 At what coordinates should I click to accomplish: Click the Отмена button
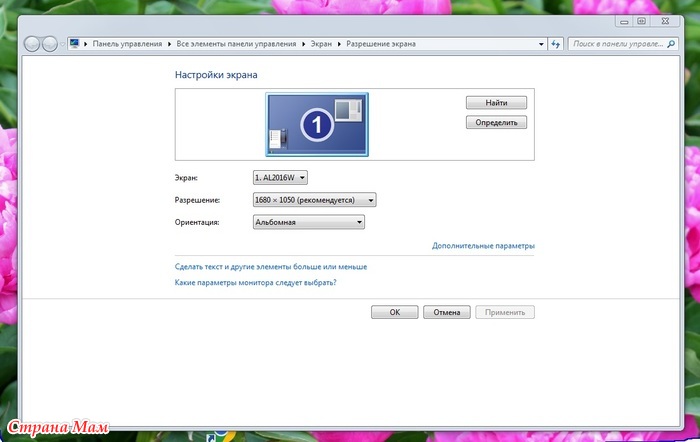point(446,312)
